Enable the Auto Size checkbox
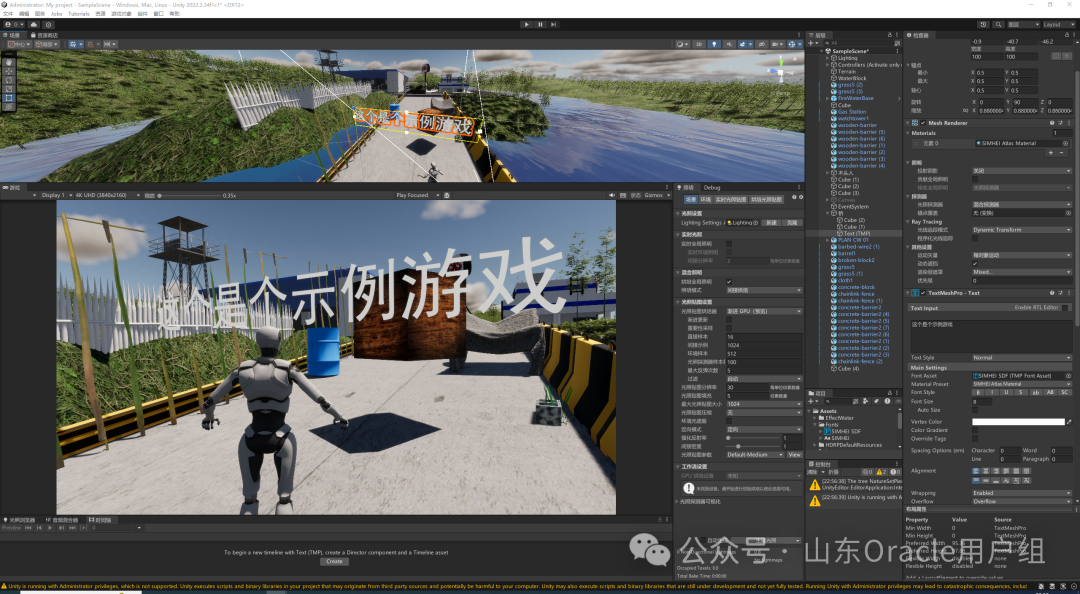1080x594 pixels. coord(975,410)
